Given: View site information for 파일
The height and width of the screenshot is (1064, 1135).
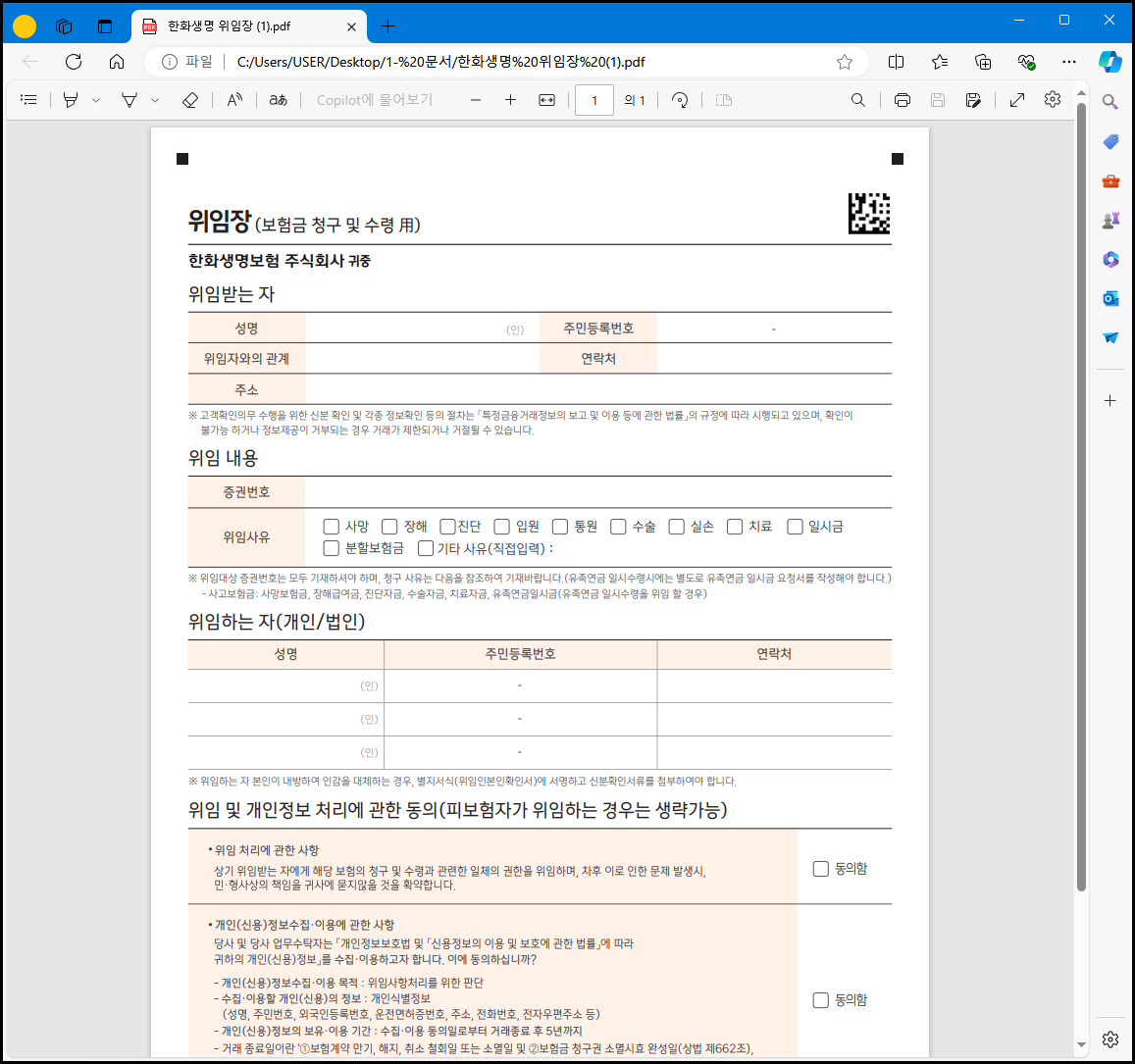Looking at the screenshot, I should click(186, 62).
